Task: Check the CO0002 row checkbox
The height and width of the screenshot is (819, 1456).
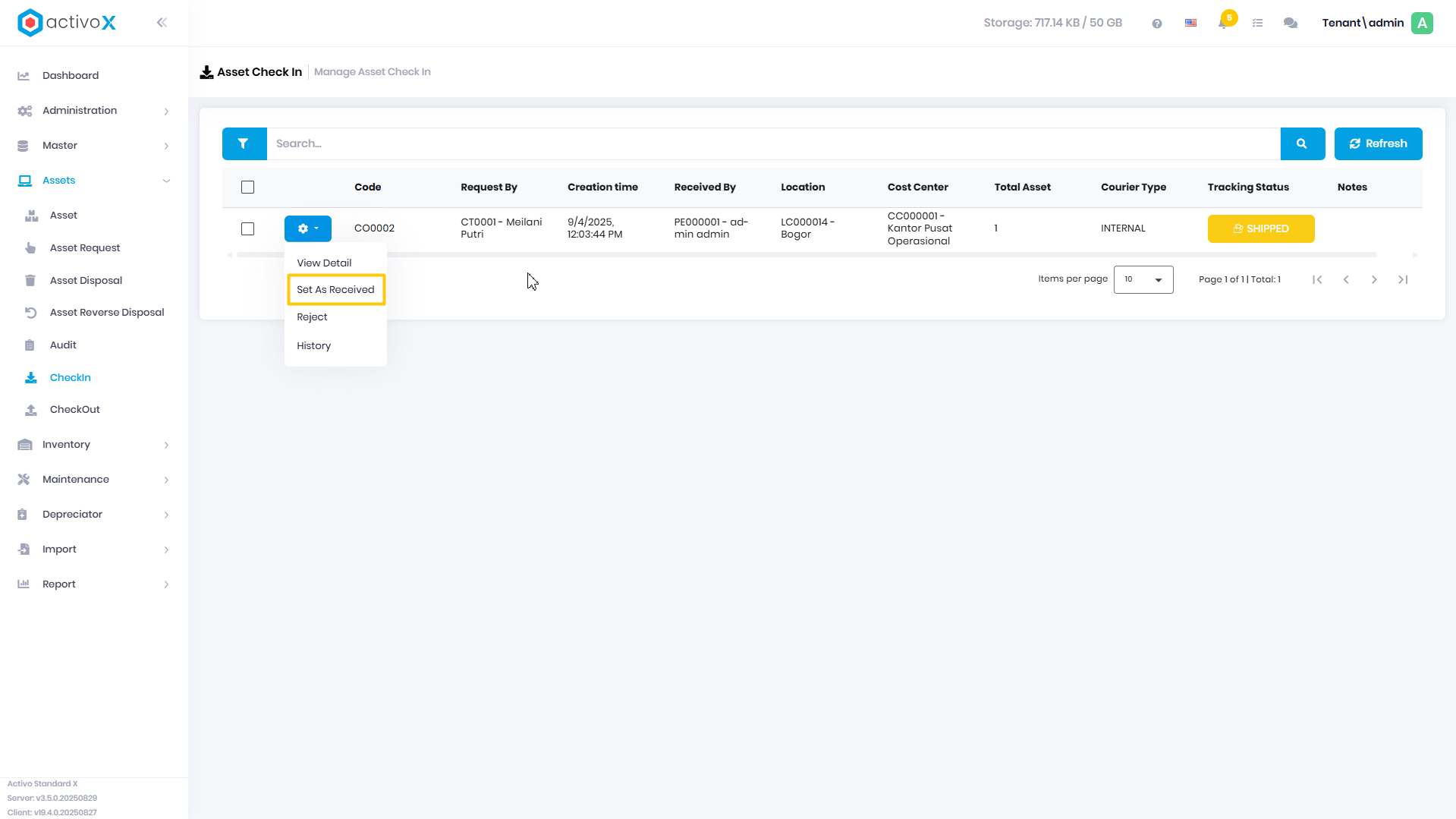Action: pyautogui.click(x=247, y=229)
